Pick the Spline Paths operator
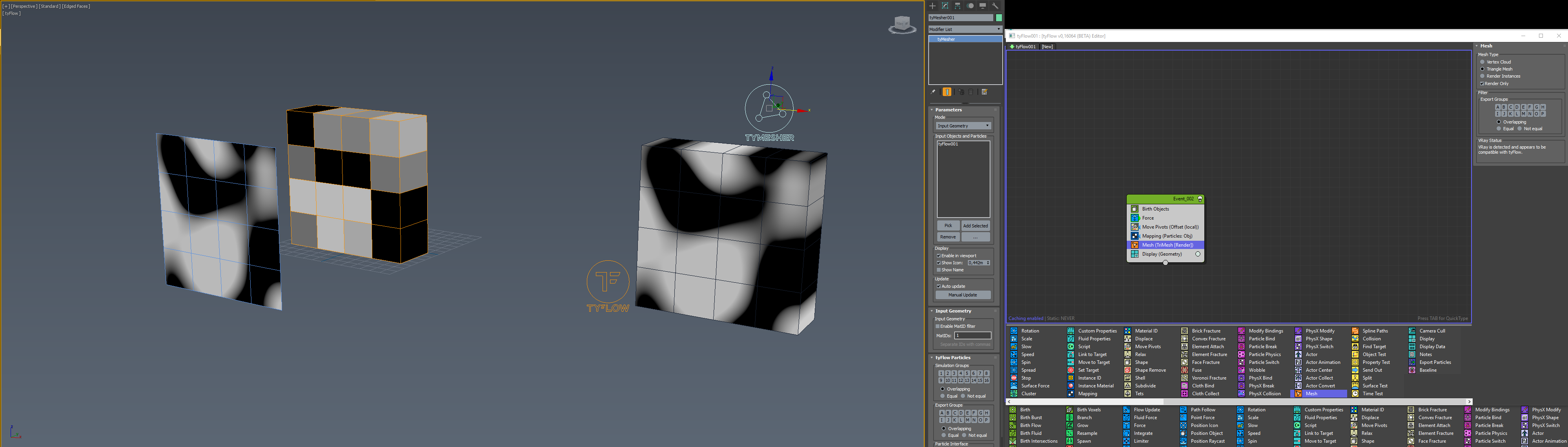1568x447 pixels. [x=1370, y=331]
